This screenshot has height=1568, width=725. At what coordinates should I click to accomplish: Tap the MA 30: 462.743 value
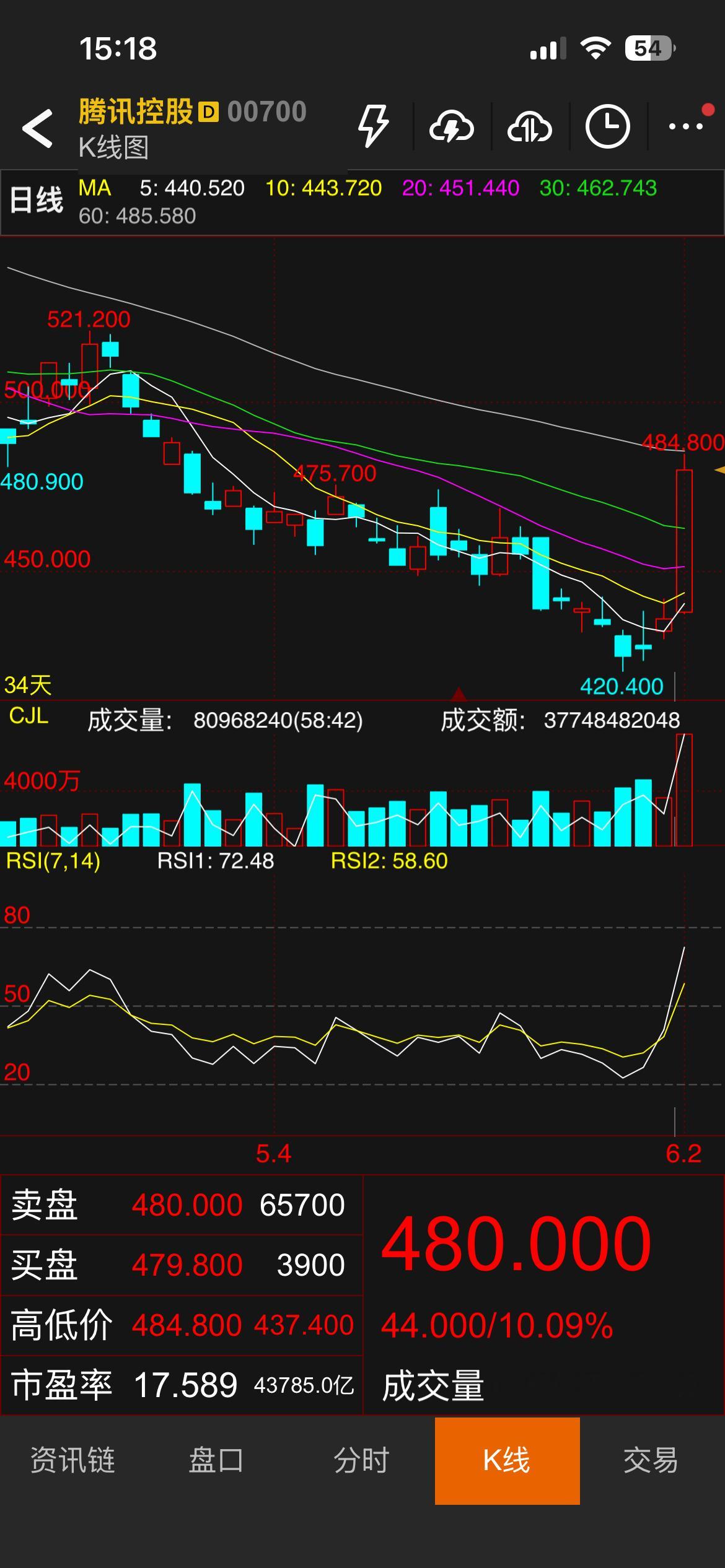pos(598,188)
